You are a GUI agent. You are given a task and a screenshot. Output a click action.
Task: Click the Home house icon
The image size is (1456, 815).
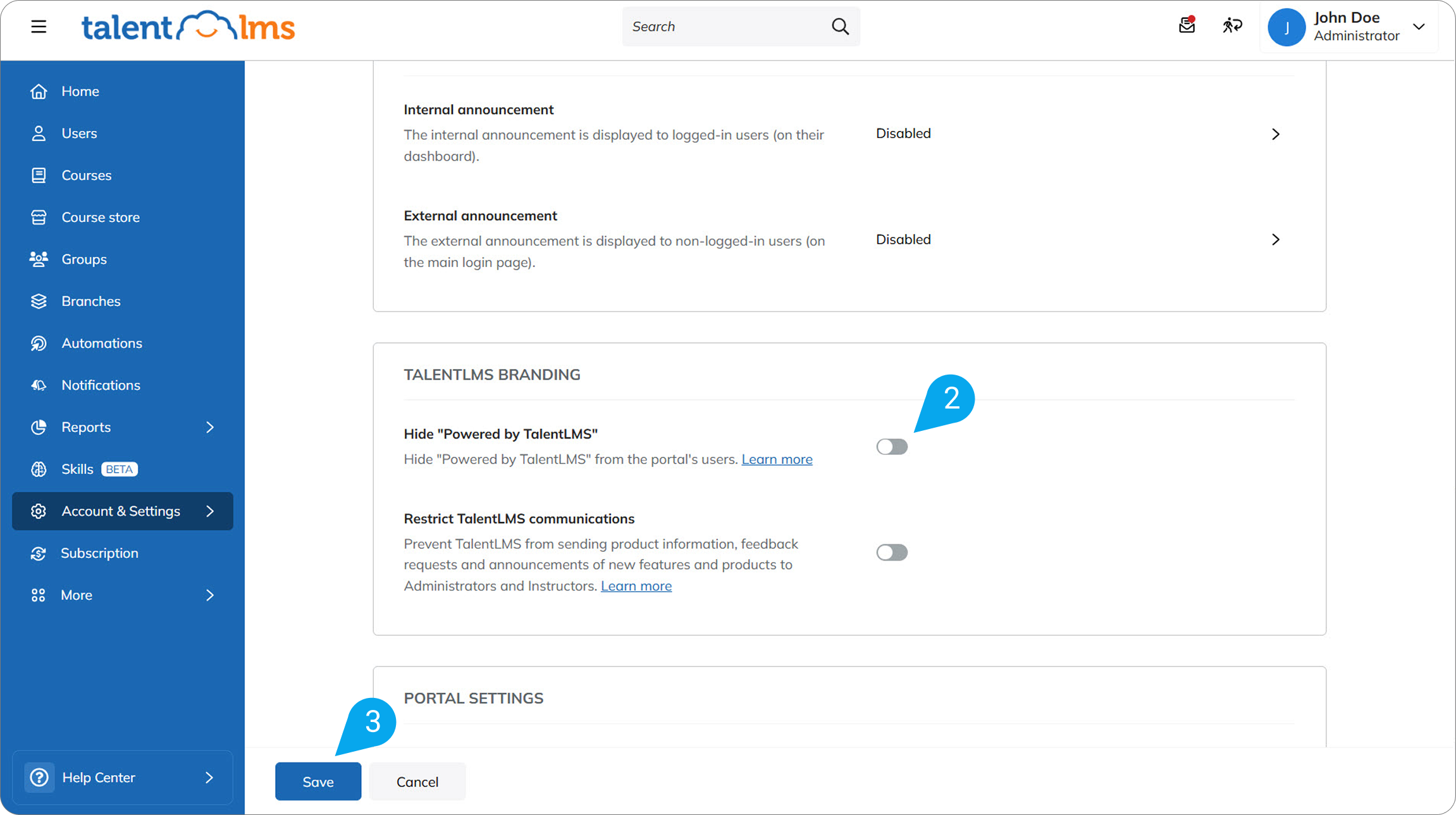click(39, 91)
